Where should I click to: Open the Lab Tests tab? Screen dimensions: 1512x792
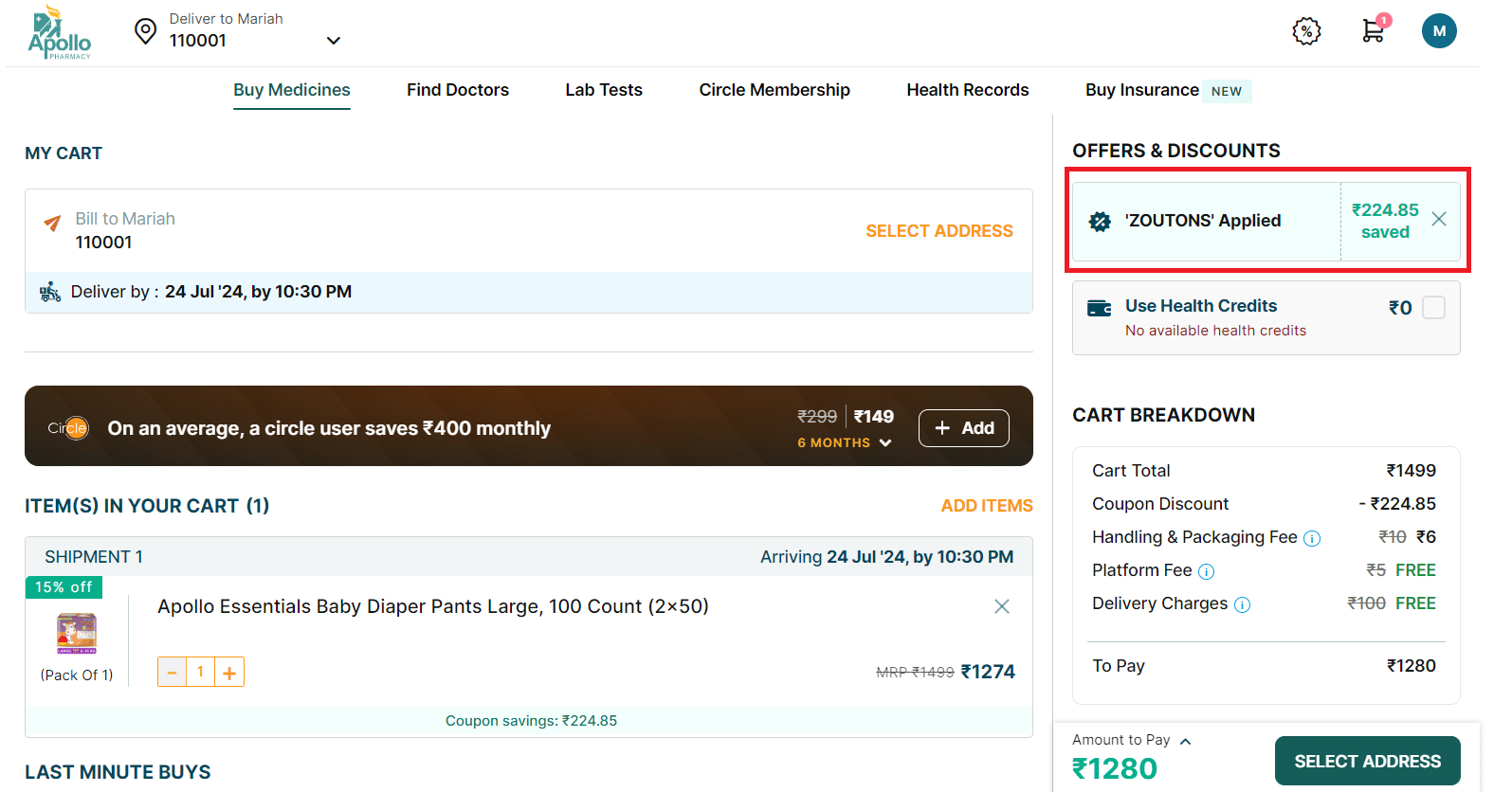(604, 90)
